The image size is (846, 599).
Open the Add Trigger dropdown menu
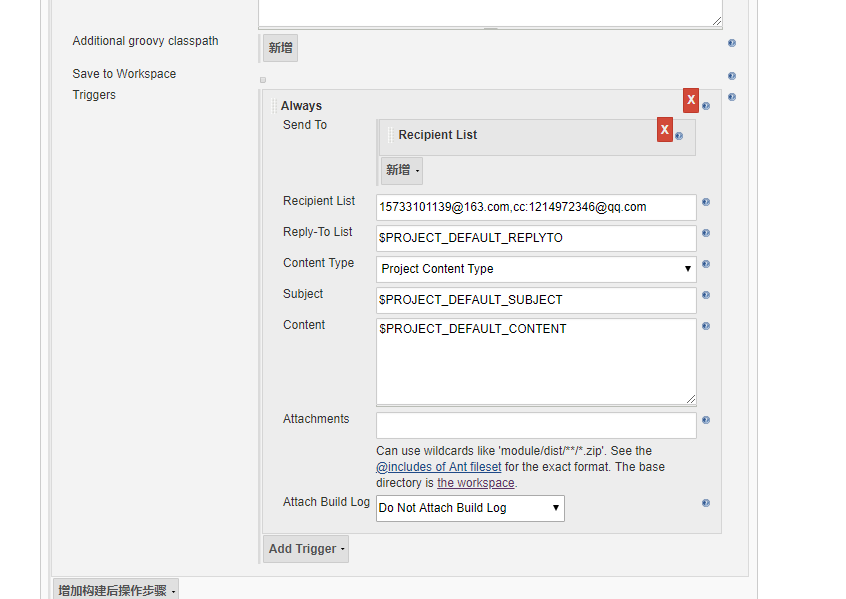click(306, 548)
